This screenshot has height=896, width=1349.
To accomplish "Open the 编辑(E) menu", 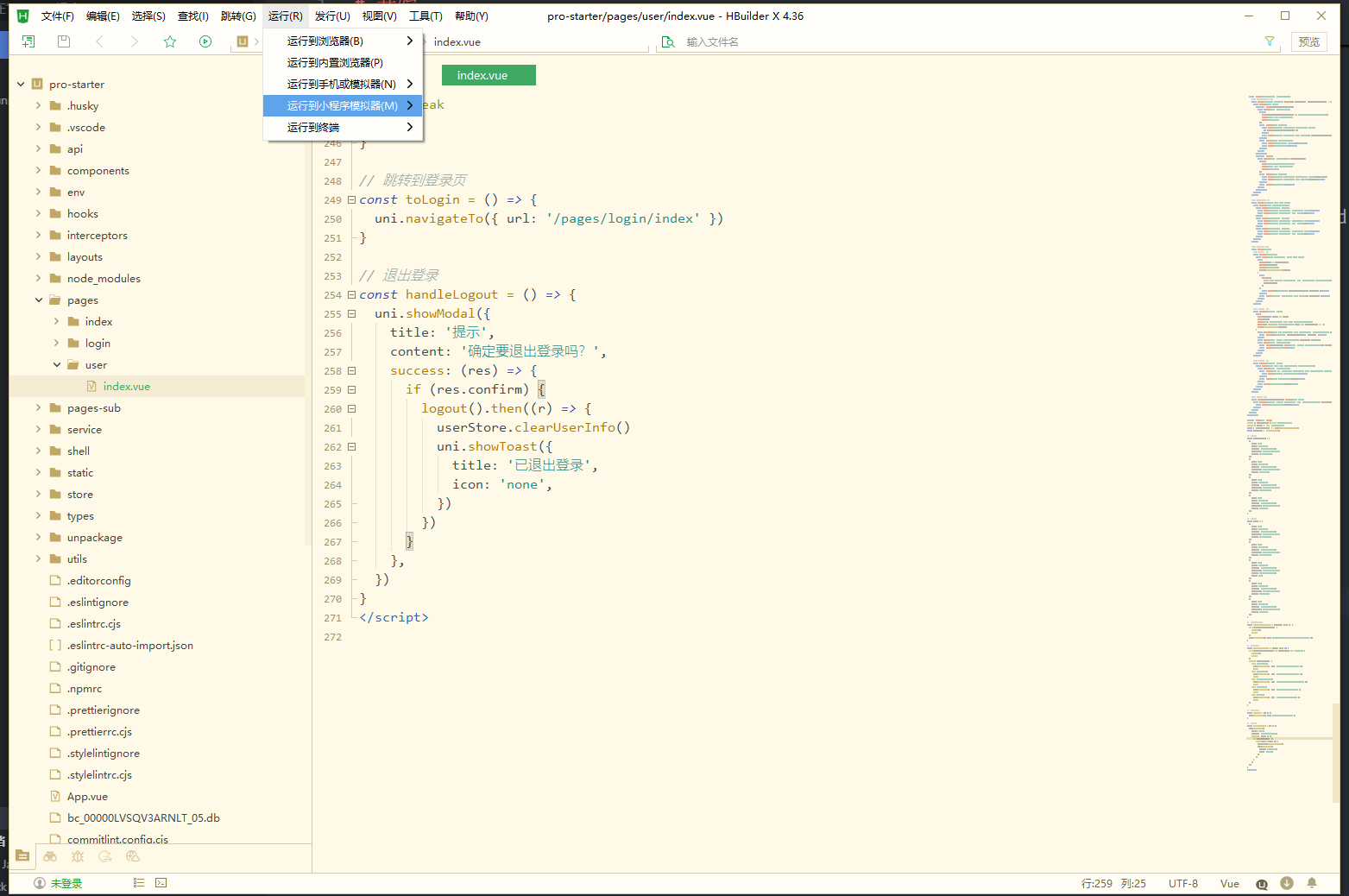I will (x=103, y=16).
